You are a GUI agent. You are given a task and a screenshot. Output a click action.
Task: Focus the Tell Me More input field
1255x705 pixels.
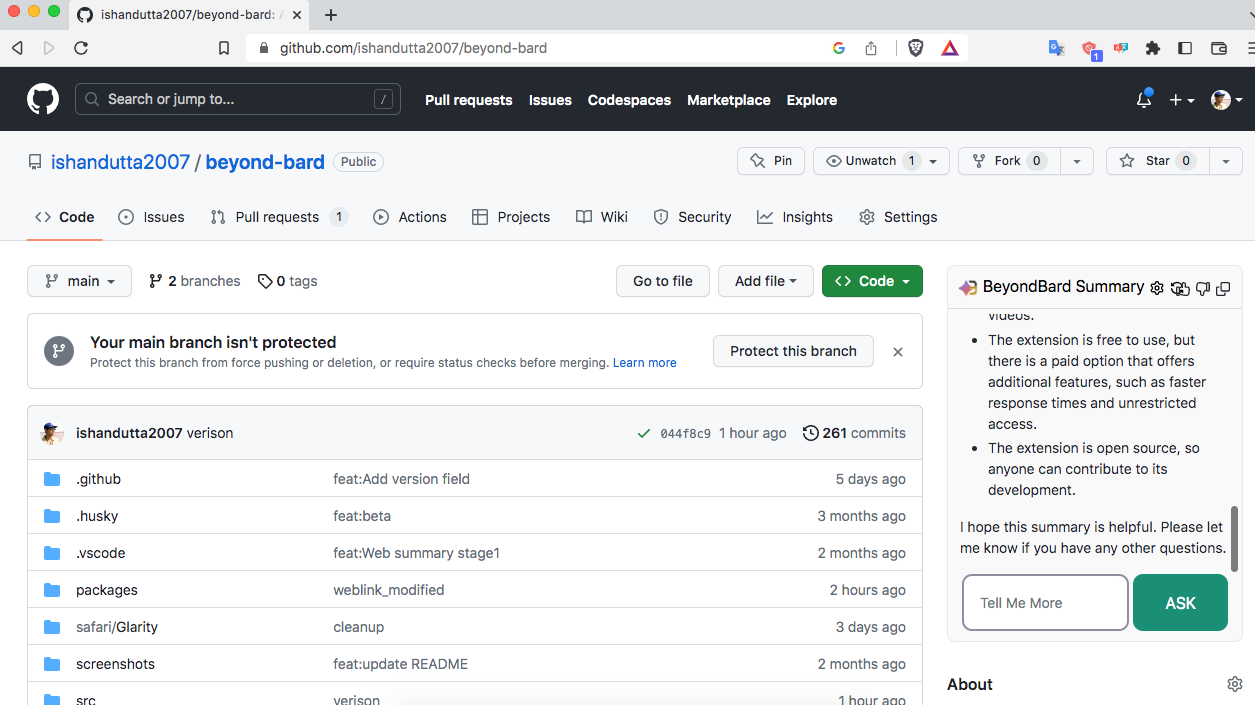pos(1045,603)
